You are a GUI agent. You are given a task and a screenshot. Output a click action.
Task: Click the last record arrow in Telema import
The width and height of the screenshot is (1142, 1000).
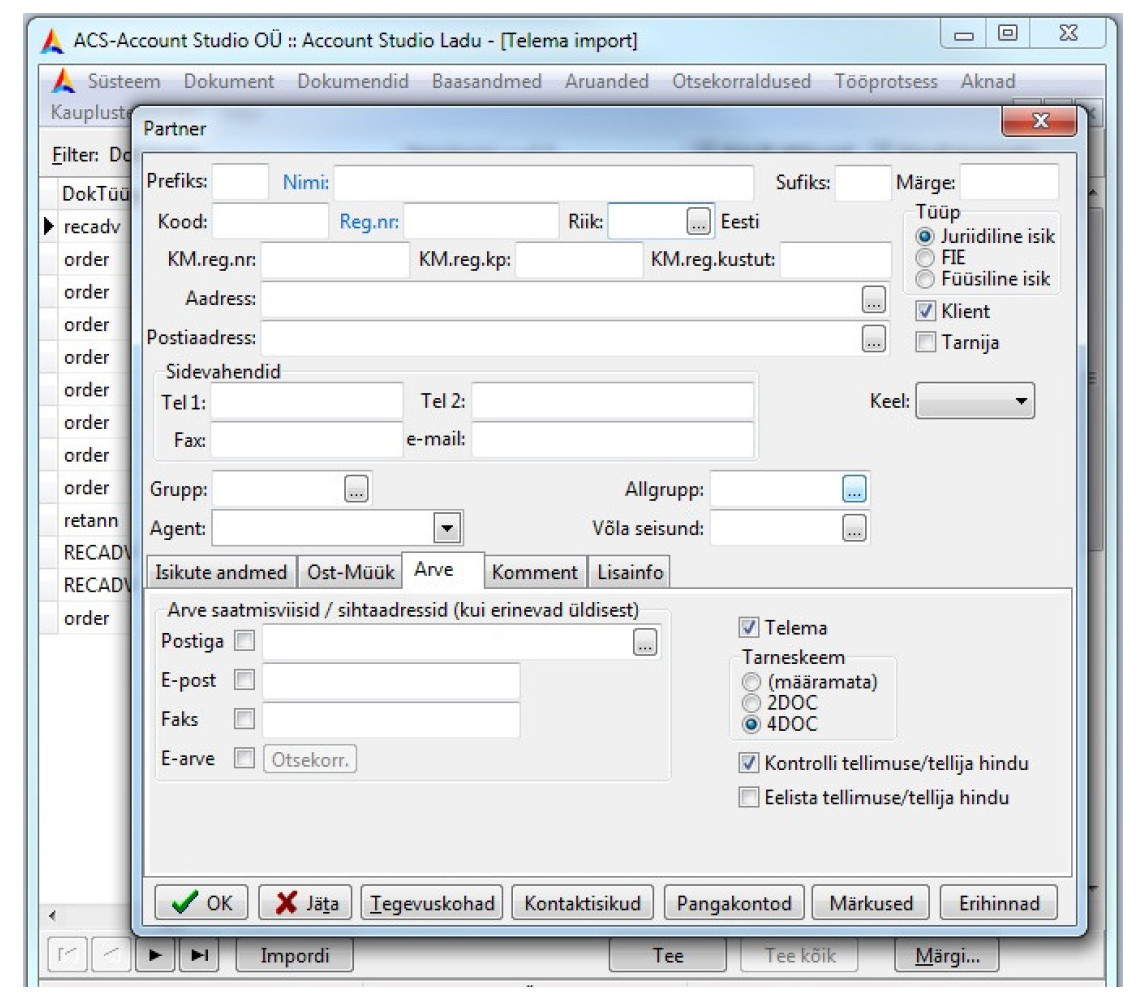pyautogui.click(x=199, y=955)
